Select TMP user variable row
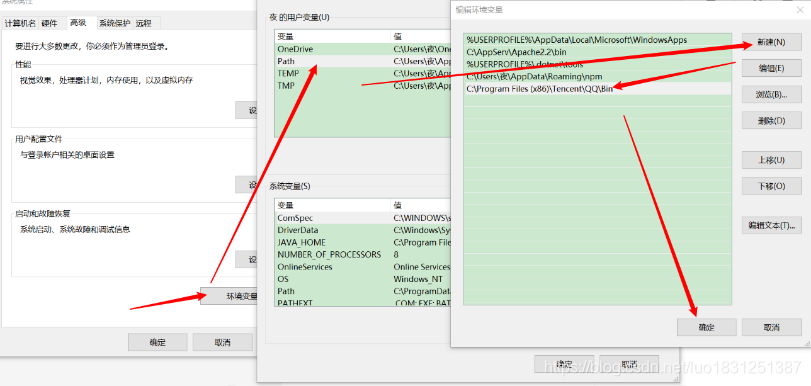This screenshot has width=811, height=386. tap(364, 85)
